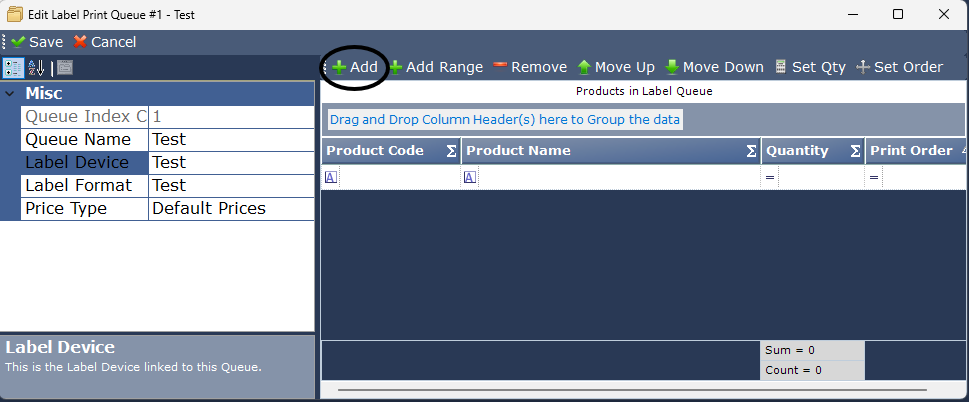Screen dimensions: 969x402
Task: Collapse the Misc category
Action: coord(10,94)
